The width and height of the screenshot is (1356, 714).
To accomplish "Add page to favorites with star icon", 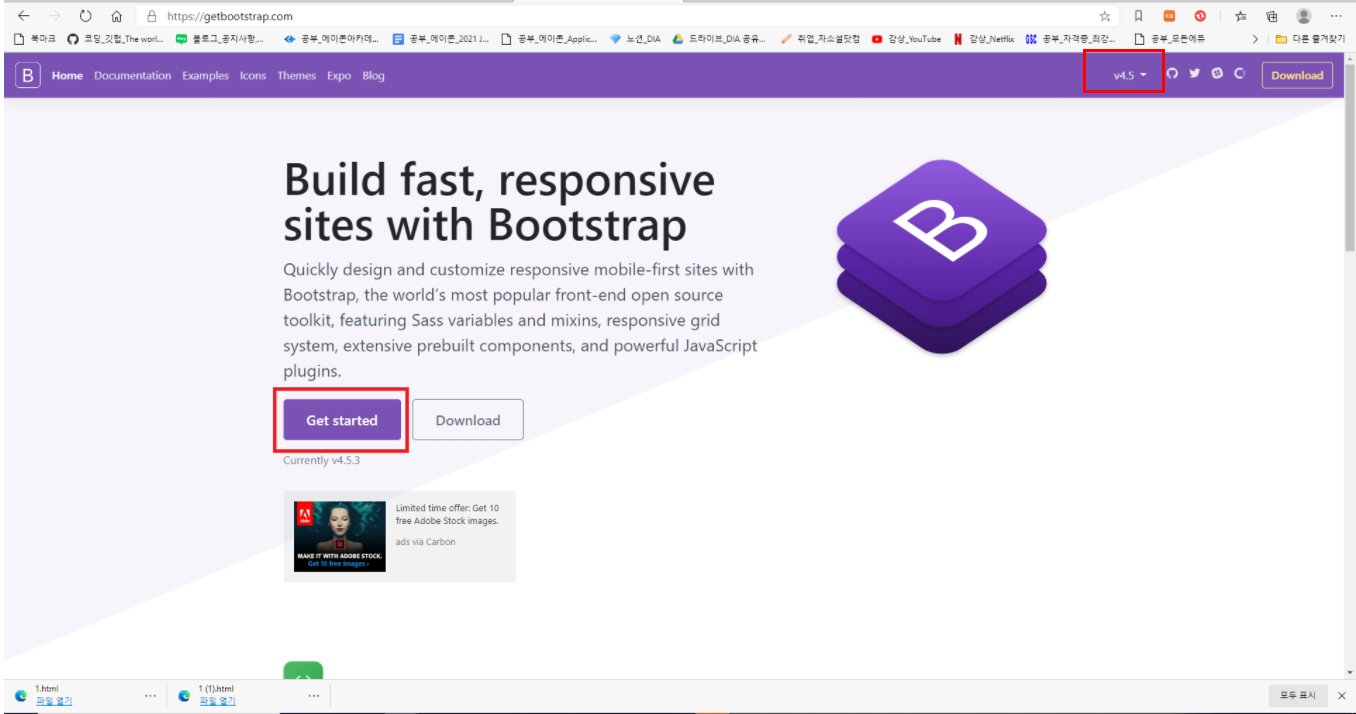I will coord(1105,16).
